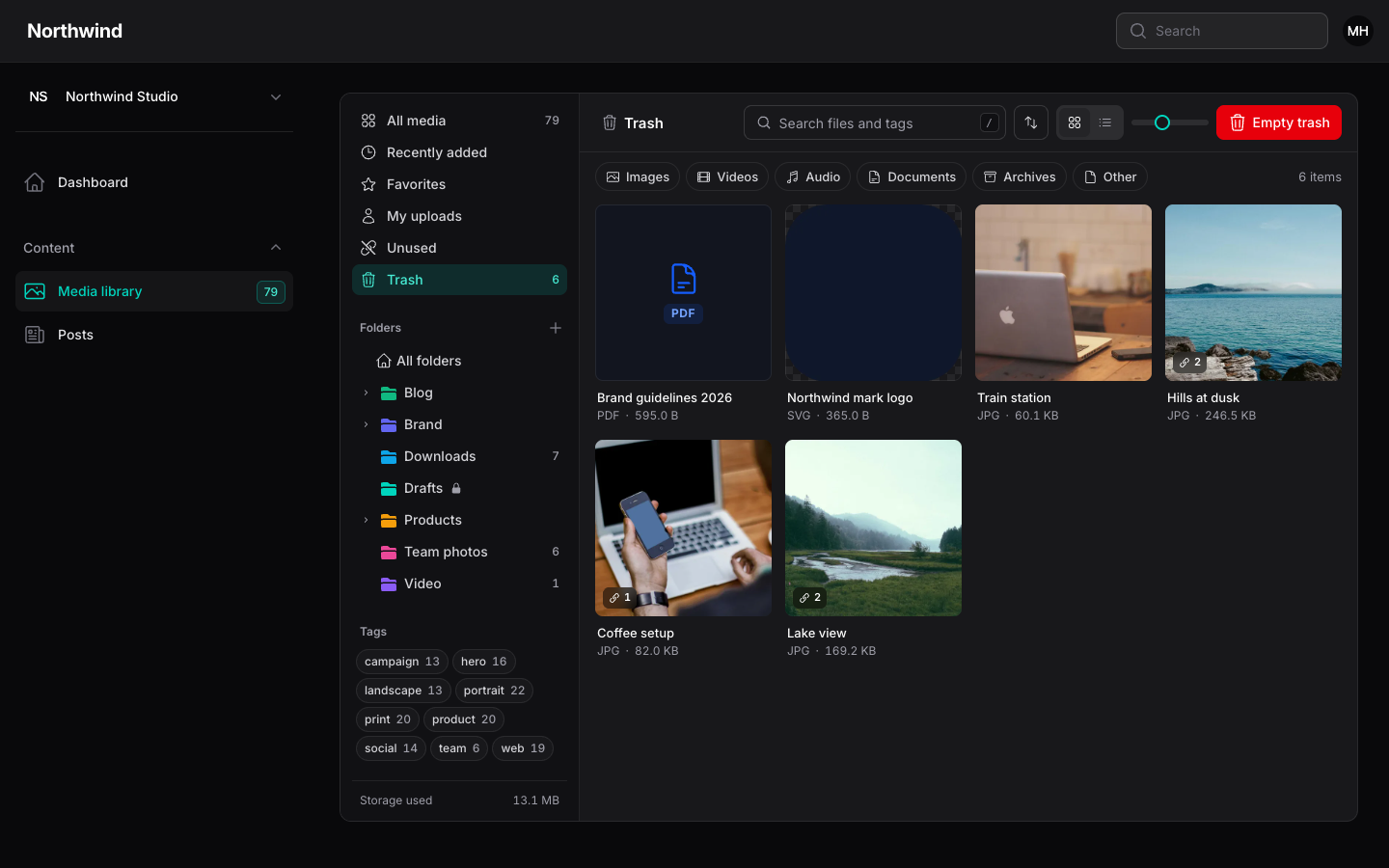
Task: Filter by campaign tag
Action: click(x=402, y=662)
